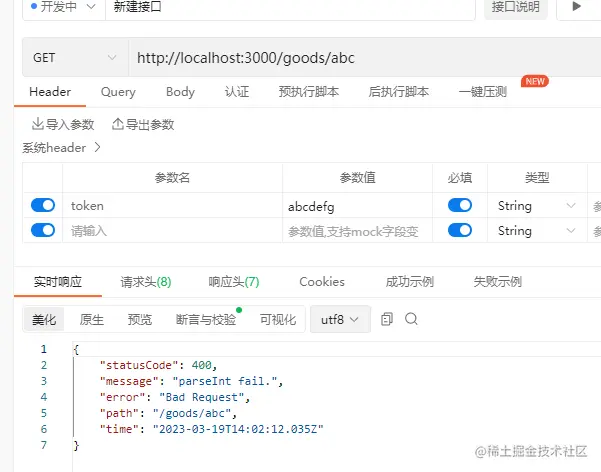Open the utf8 encoding dropdown
This screenshot has width=601, height=472.
pos(340,319)
